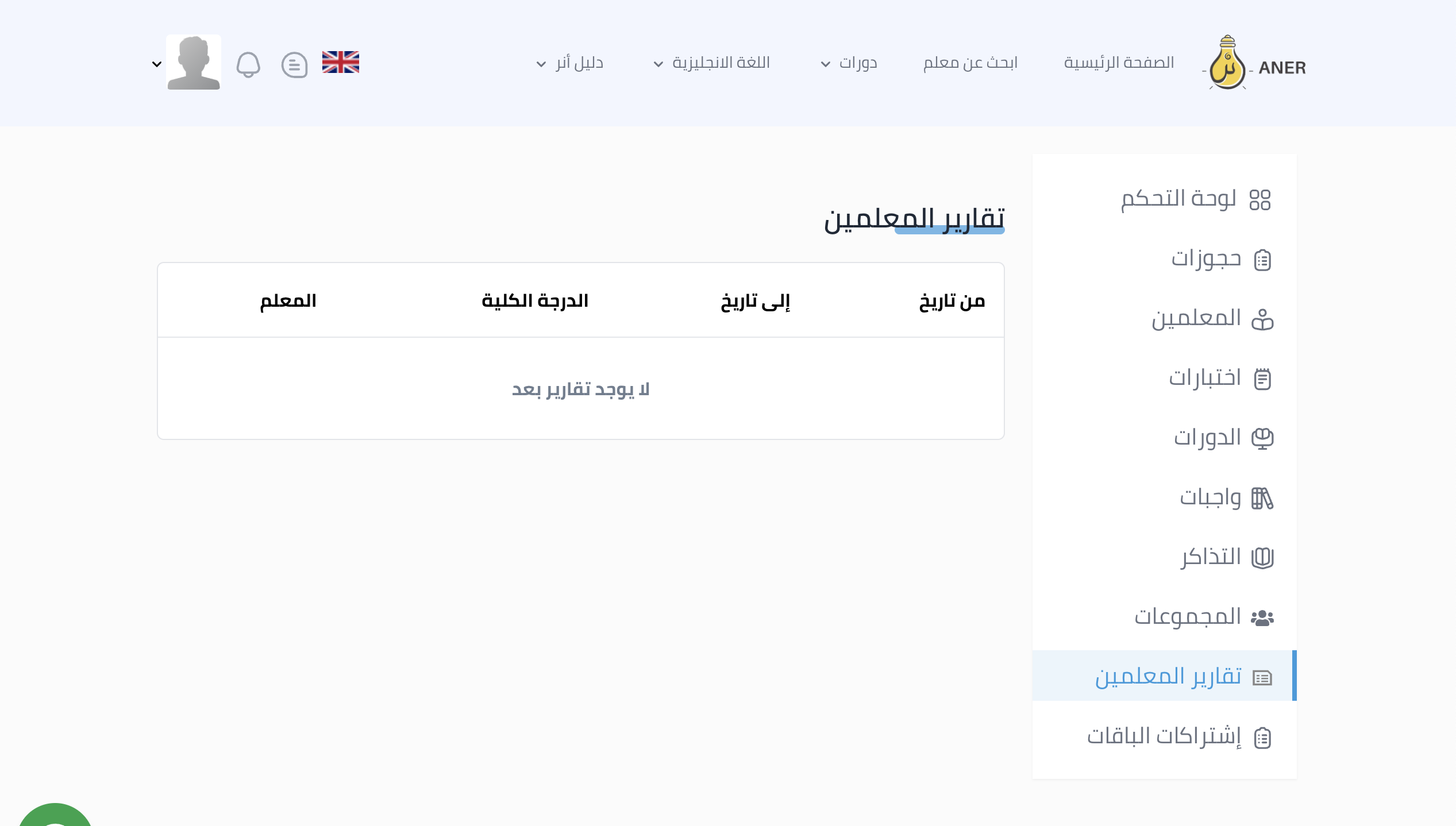Click the إشتراكات الباقات clipboard icon
Screen dimensions: 1456x826
1262,738
